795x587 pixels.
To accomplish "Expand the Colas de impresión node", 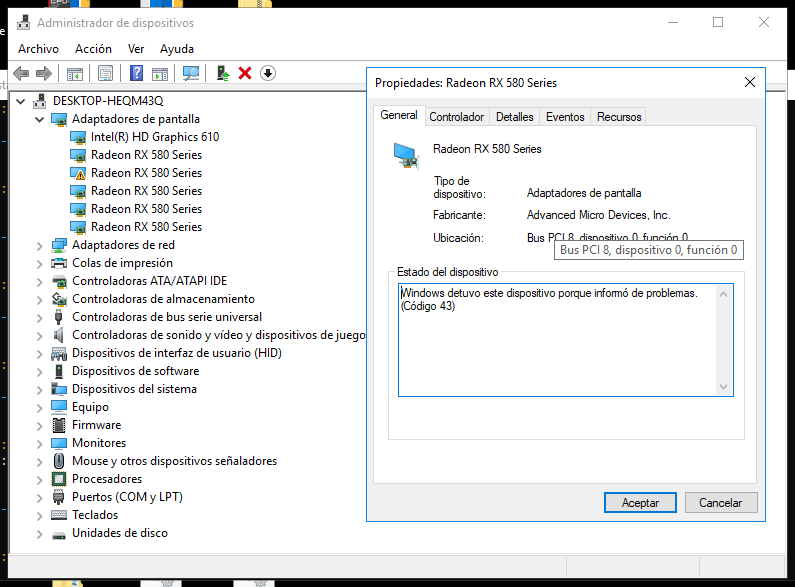I will [x=40, y=264].
